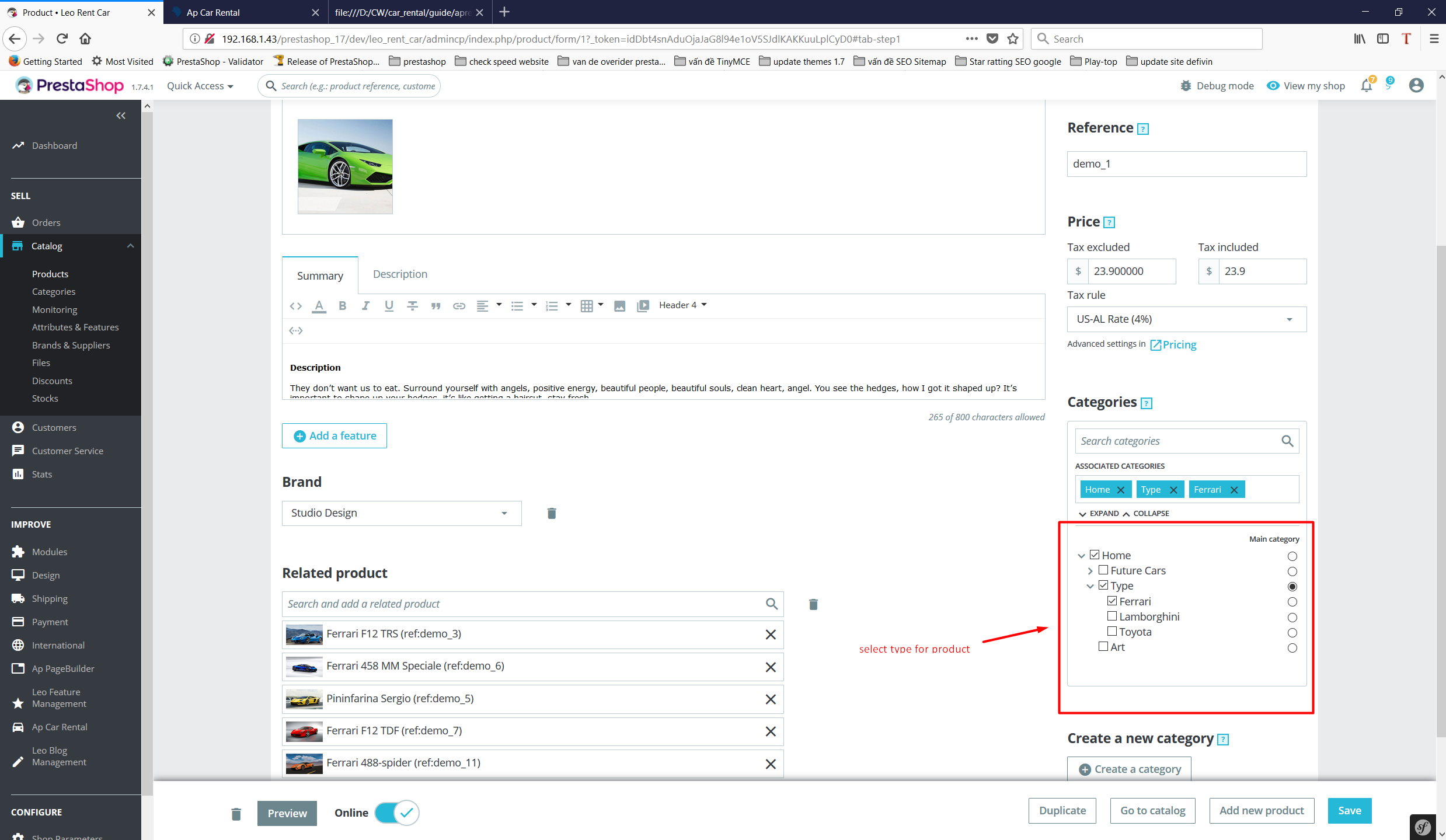Switch to the Description tab
This screenshot has width=1446, height=840.
click(x=399, y=273)
